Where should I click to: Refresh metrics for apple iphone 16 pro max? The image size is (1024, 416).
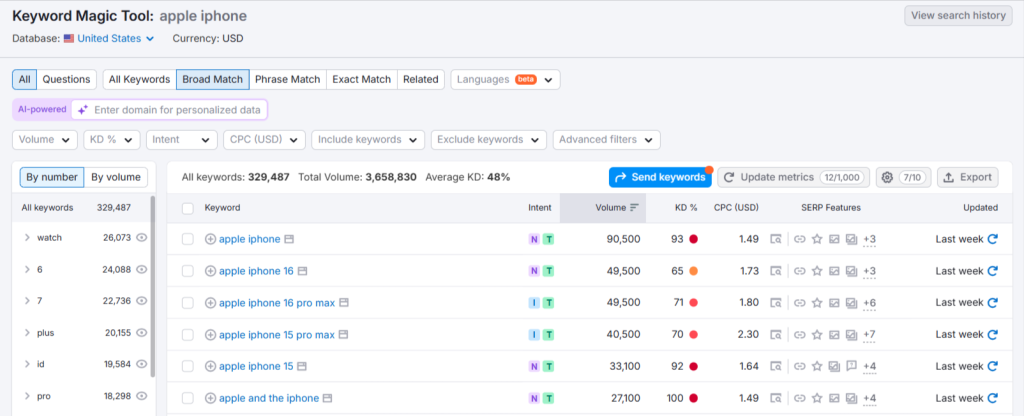[x=993, y=302]
